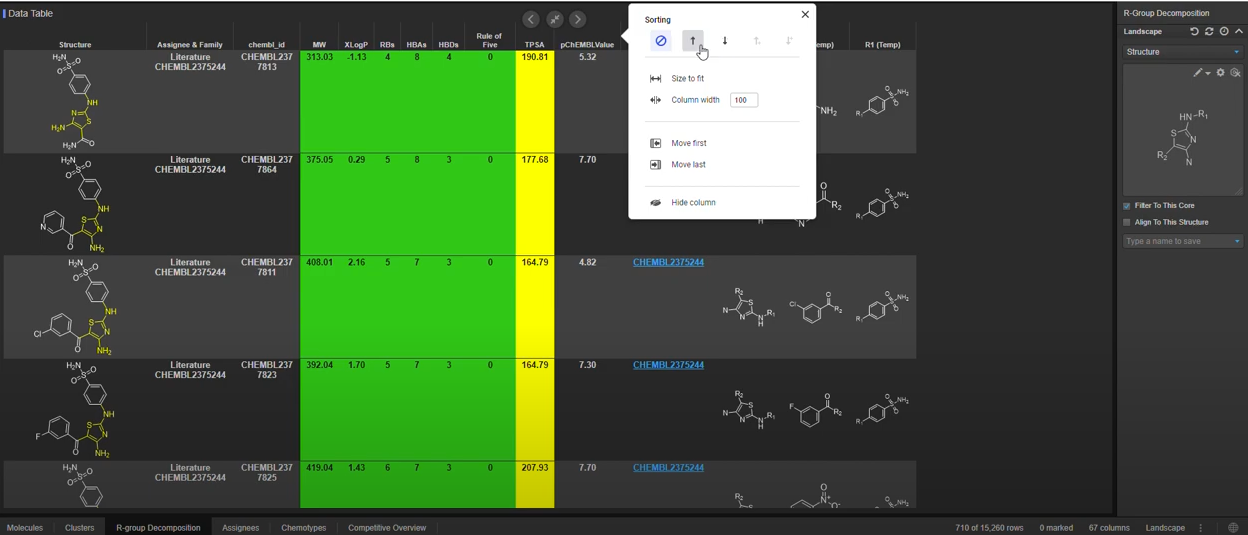Uncheck Filter To This Core
1248x535 pixels.
coord(1127,206)
